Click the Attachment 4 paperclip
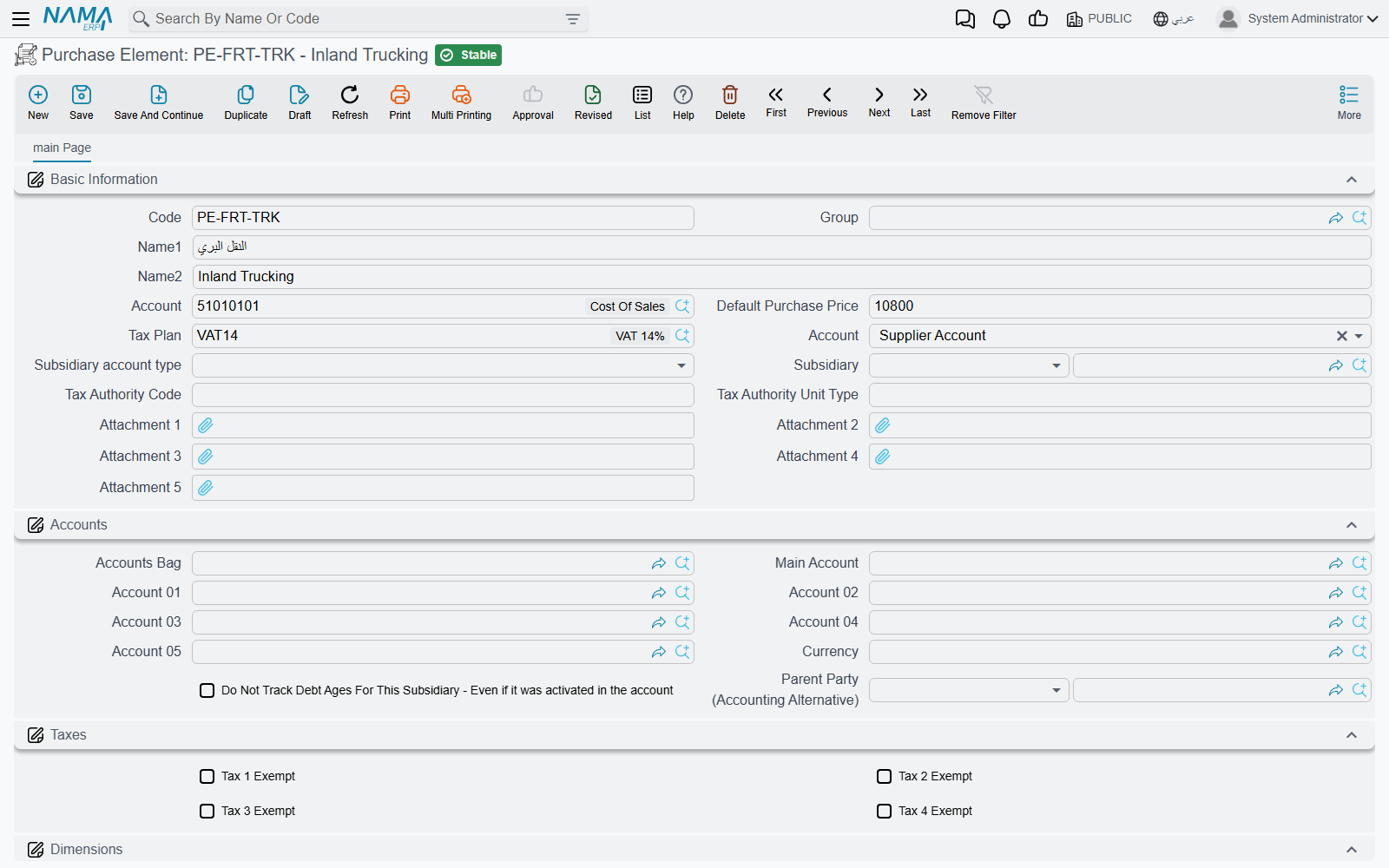Image resolution: width=1389 pixels, height=868 pixels. [883, 457]
